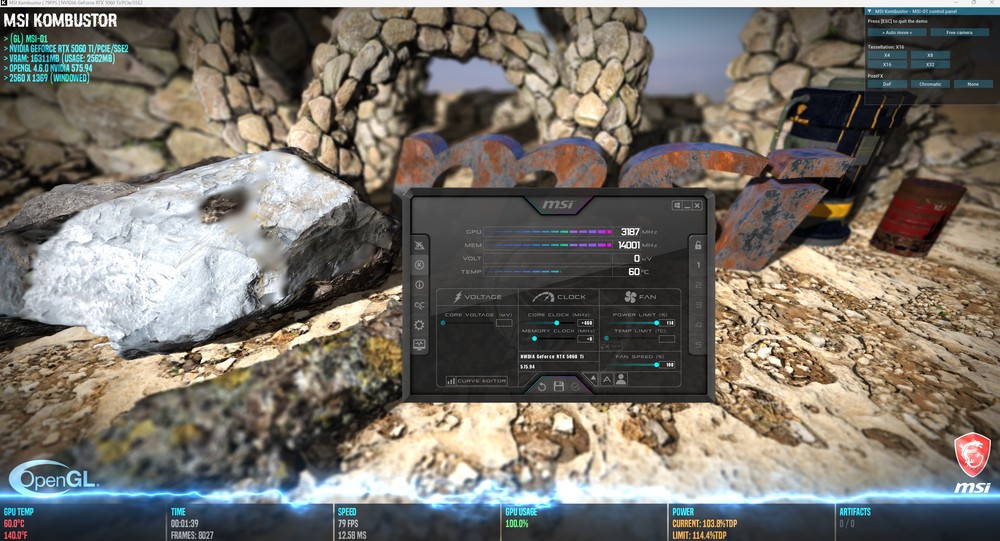Minimize the MSI Afterburner window
Image resolution: width=1000 pixels, height=541 pixels.
[687, 205]
